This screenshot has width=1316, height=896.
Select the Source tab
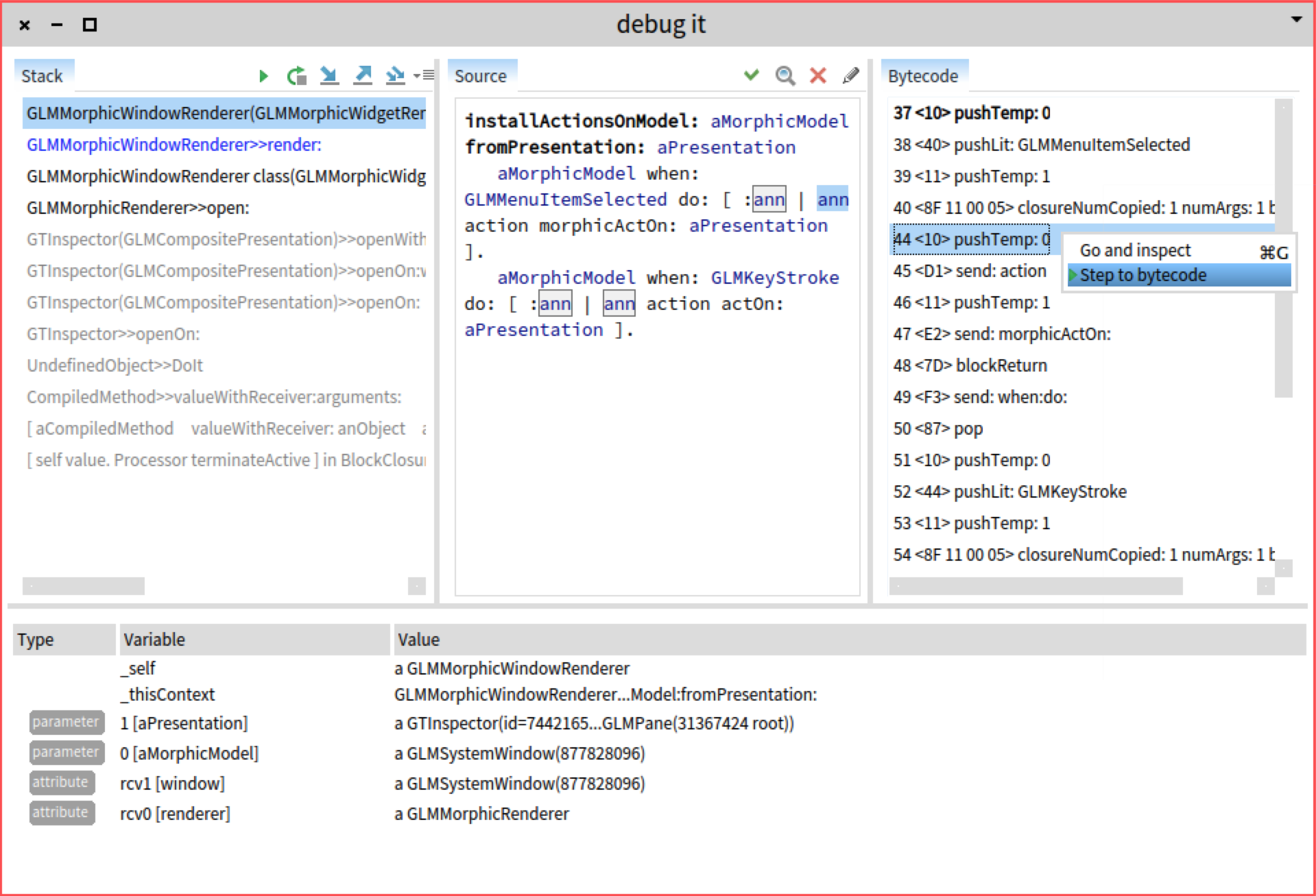pos(481,76)
